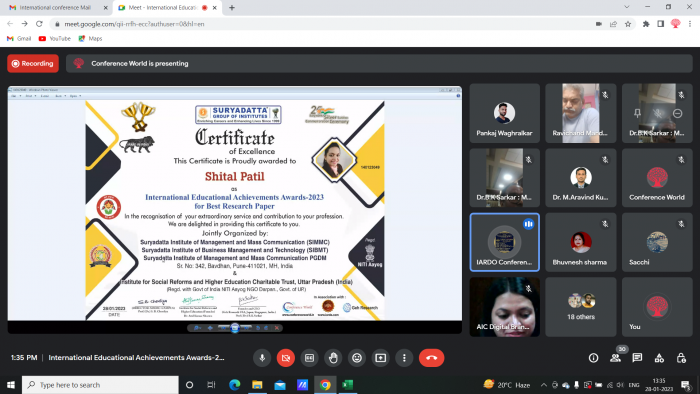
Task: Open chat with everyone icon
Action: tap(637, 358)
